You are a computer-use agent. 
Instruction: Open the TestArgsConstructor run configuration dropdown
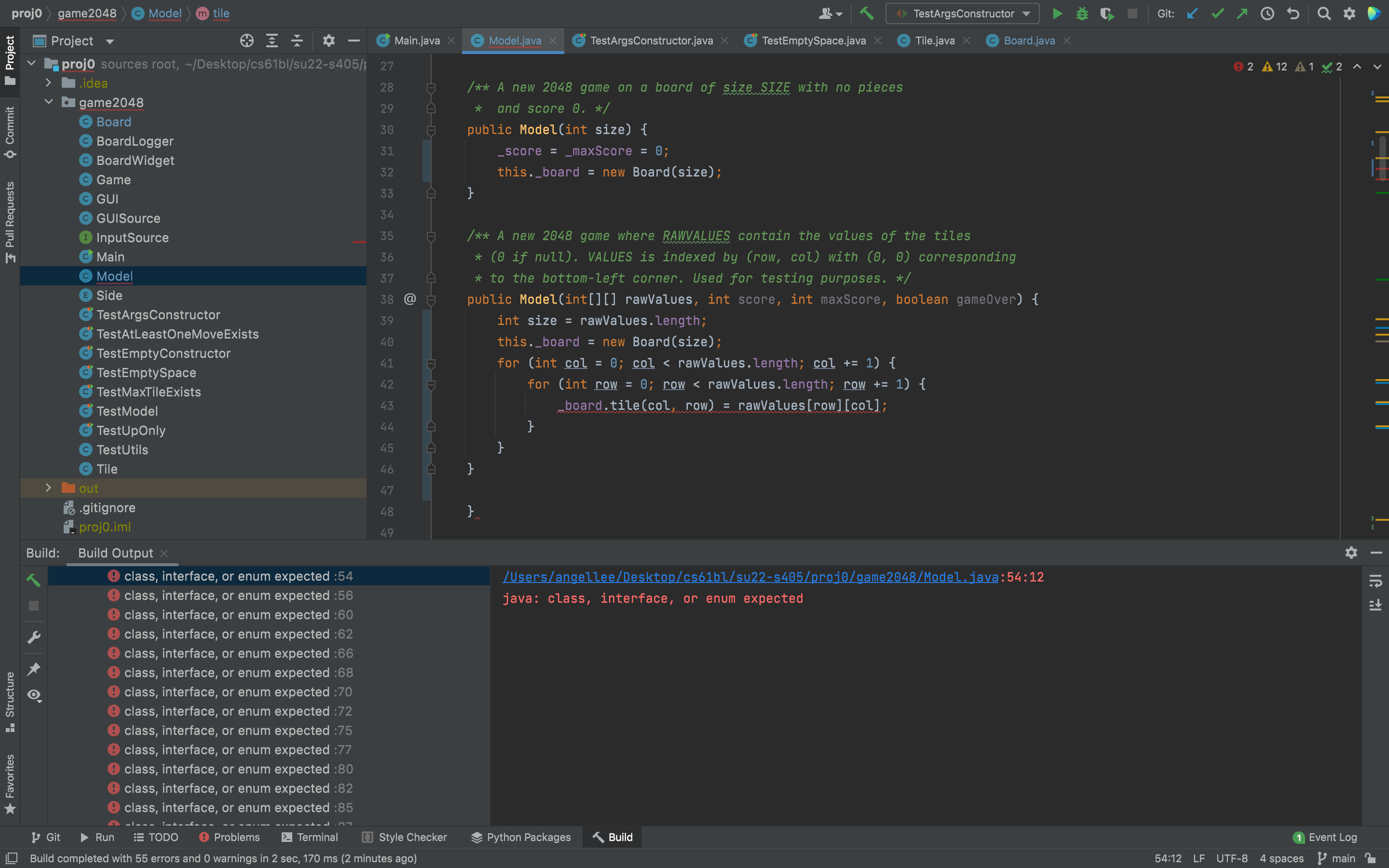click(x=1026, y=13)
